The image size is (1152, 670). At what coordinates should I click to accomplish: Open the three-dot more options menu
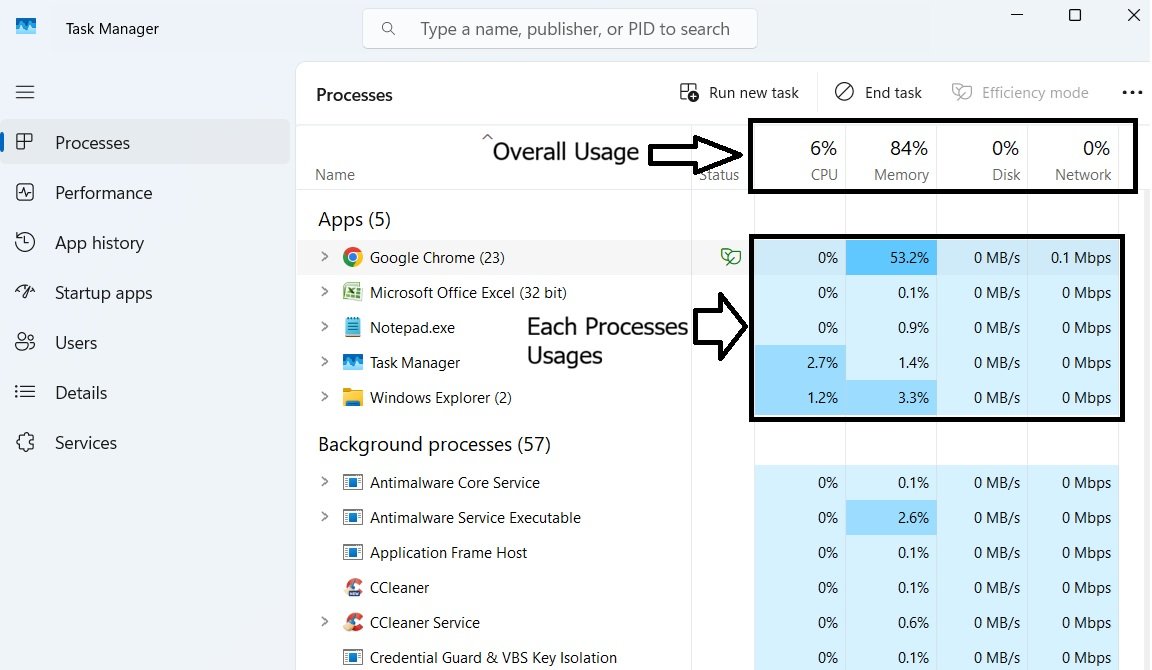click(1132, 93)
